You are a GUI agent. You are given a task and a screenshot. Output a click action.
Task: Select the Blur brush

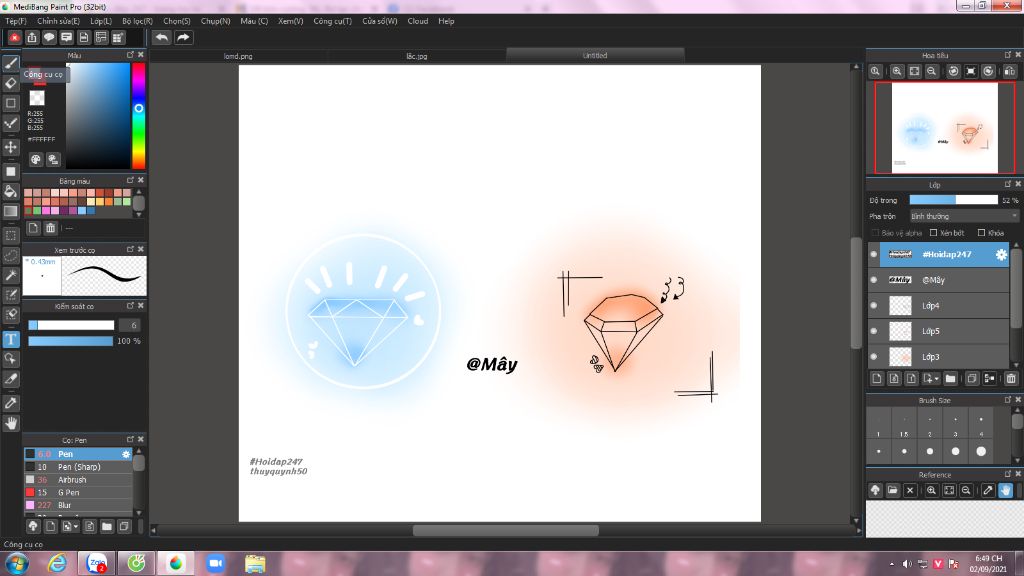[x=78, y=505]
